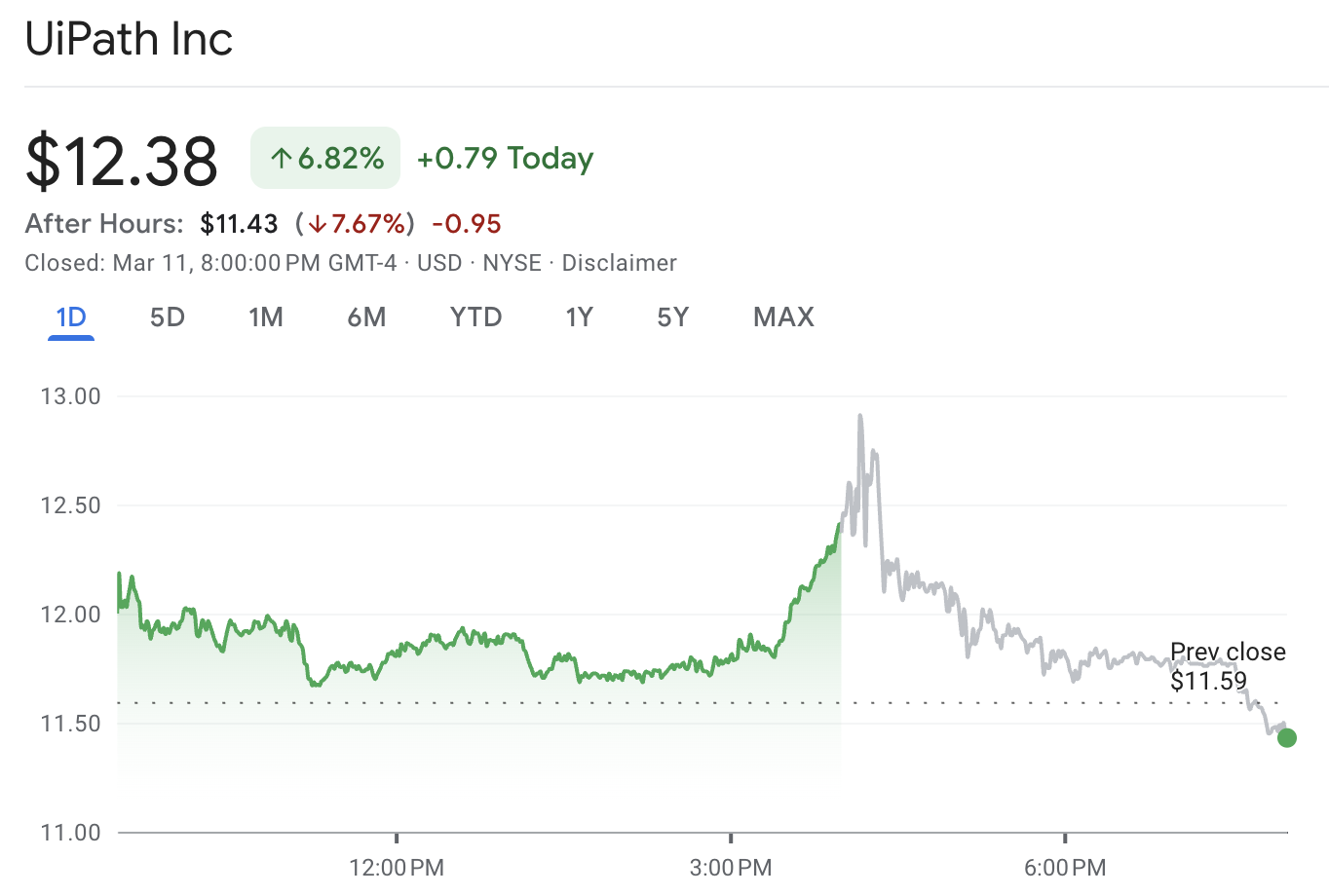The width and height of the screenshot is (1329, 896).
Task: Open the 1M time range
Action: [x=266, y=317]
